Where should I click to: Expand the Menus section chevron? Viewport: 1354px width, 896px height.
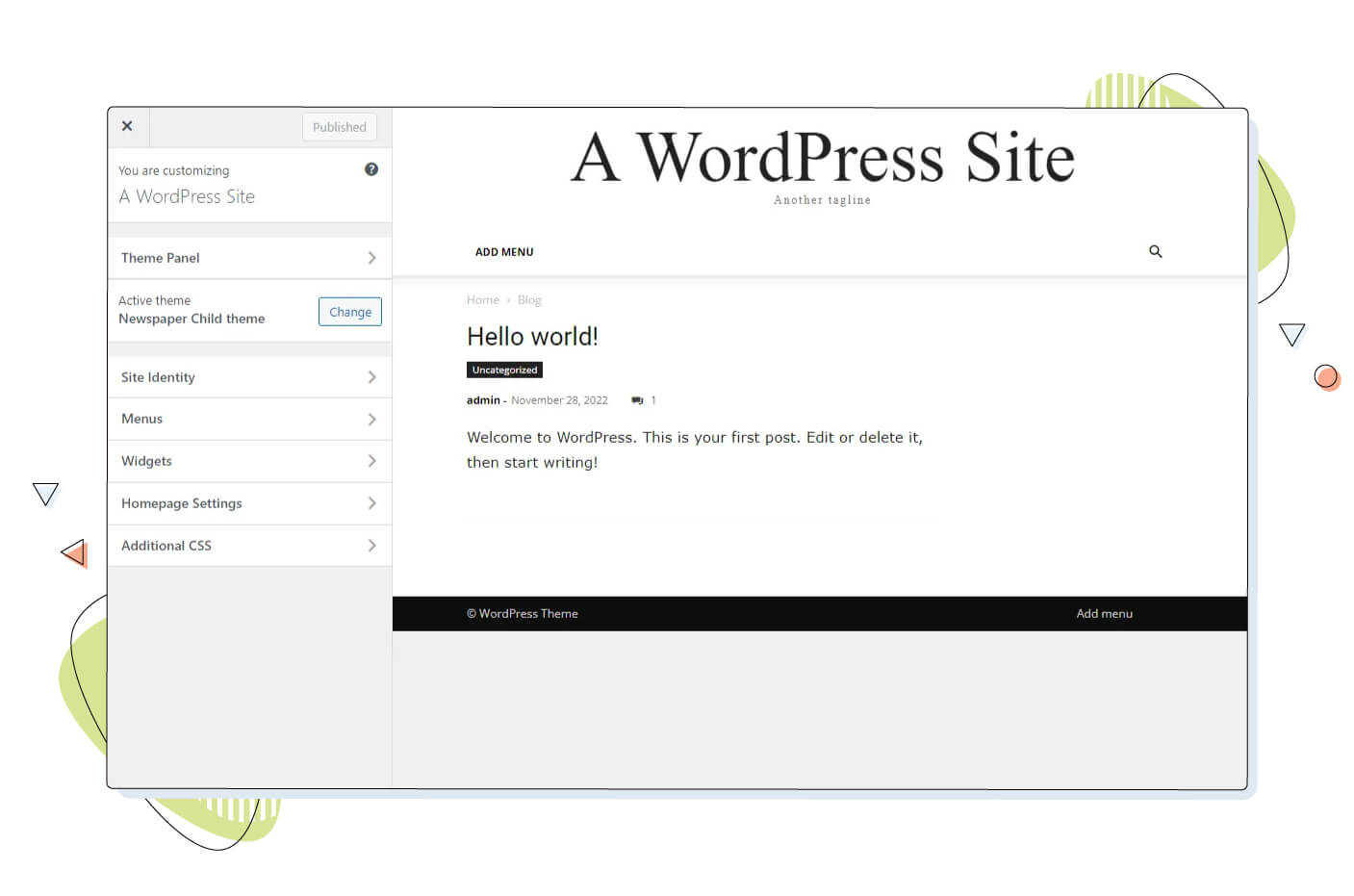(371, 420)
